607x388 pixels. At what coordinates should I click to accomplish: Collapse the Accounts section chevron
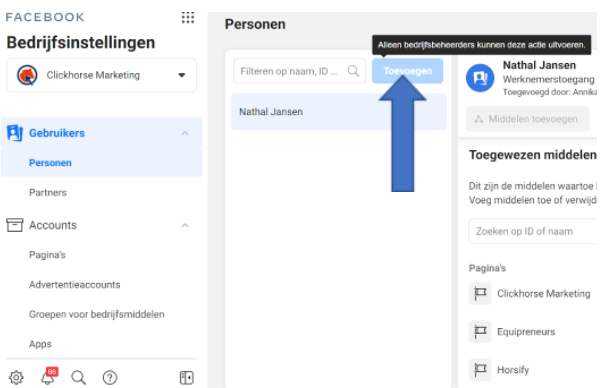click(185, 225)
